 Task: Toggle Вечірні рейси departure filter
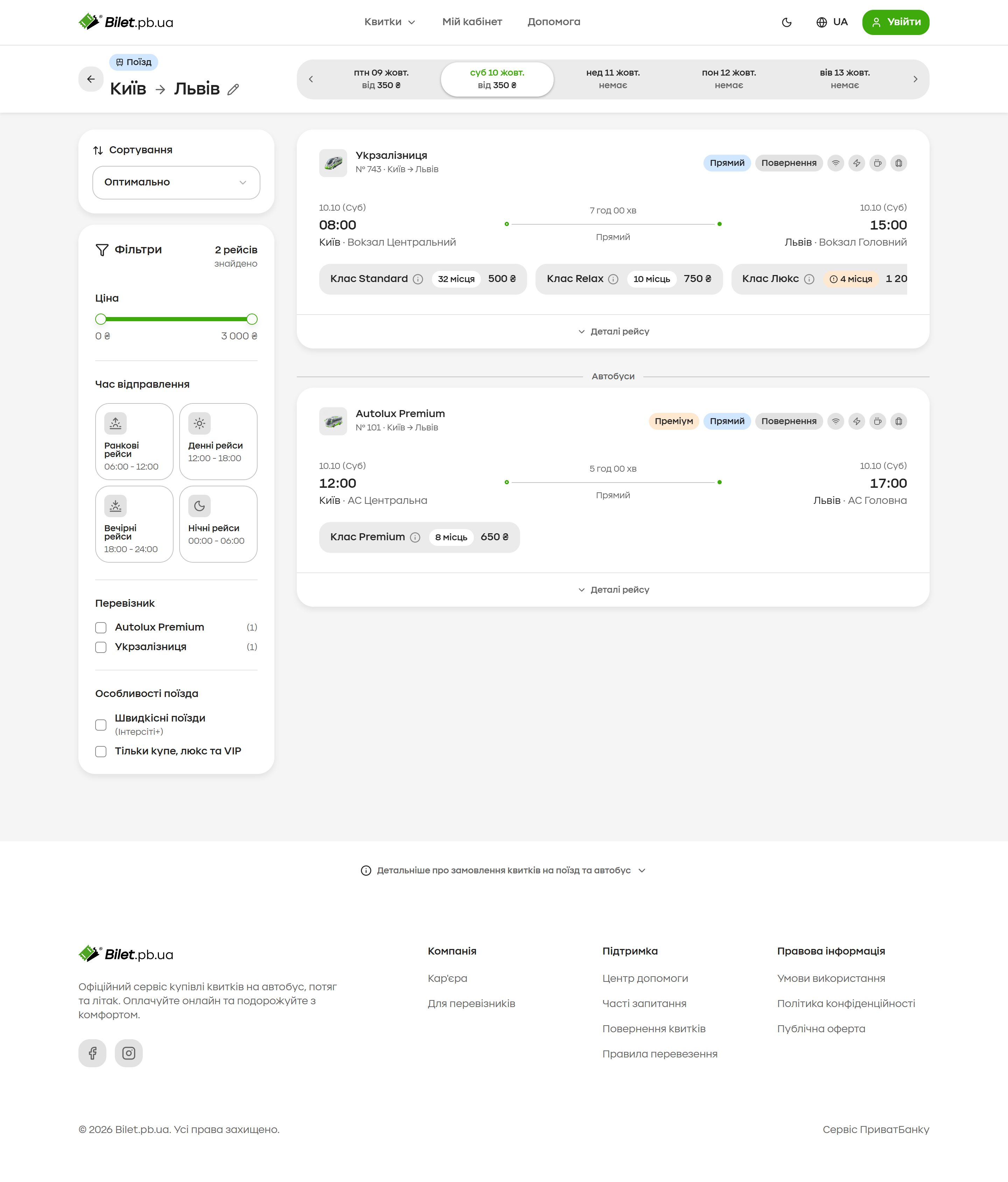[x=134, y=524]
